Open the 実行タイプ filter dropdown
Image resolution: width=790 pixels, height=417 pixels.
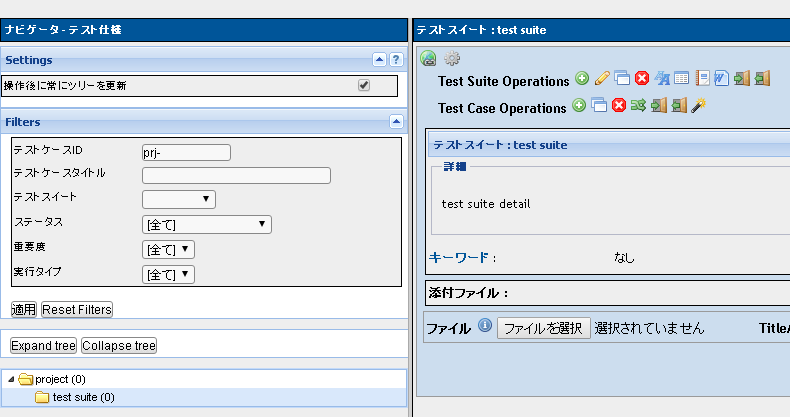click(x=168, y=274)
